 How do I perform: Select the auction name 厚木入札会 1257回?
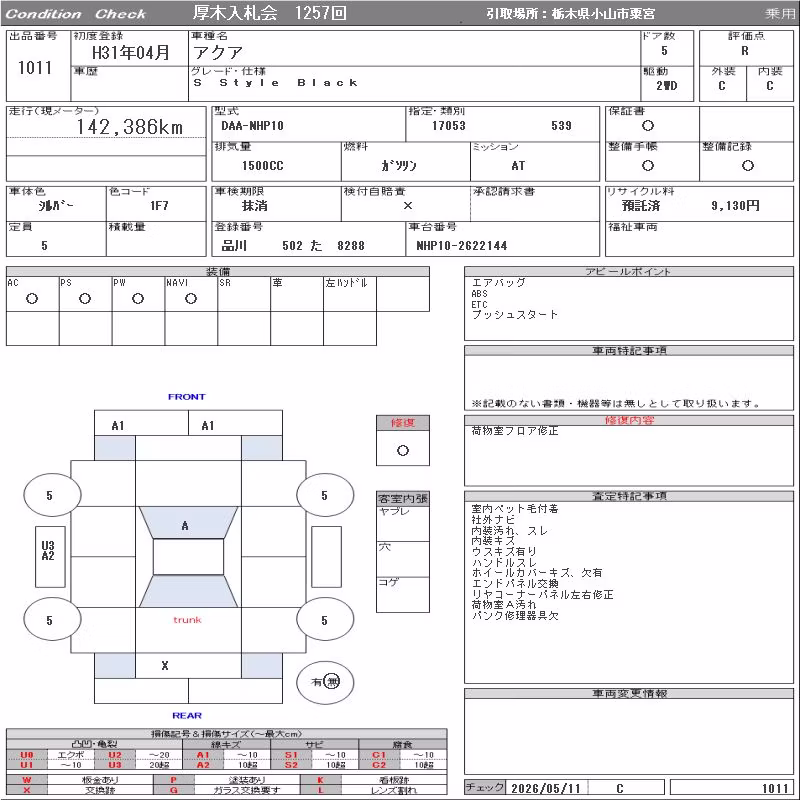coord(269,13)
